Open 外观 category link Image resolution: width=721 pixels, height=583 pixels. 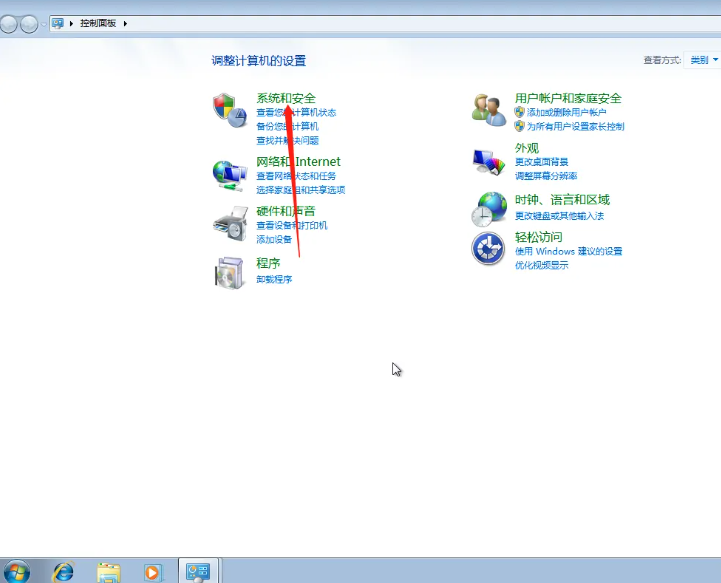click(526, 148)
